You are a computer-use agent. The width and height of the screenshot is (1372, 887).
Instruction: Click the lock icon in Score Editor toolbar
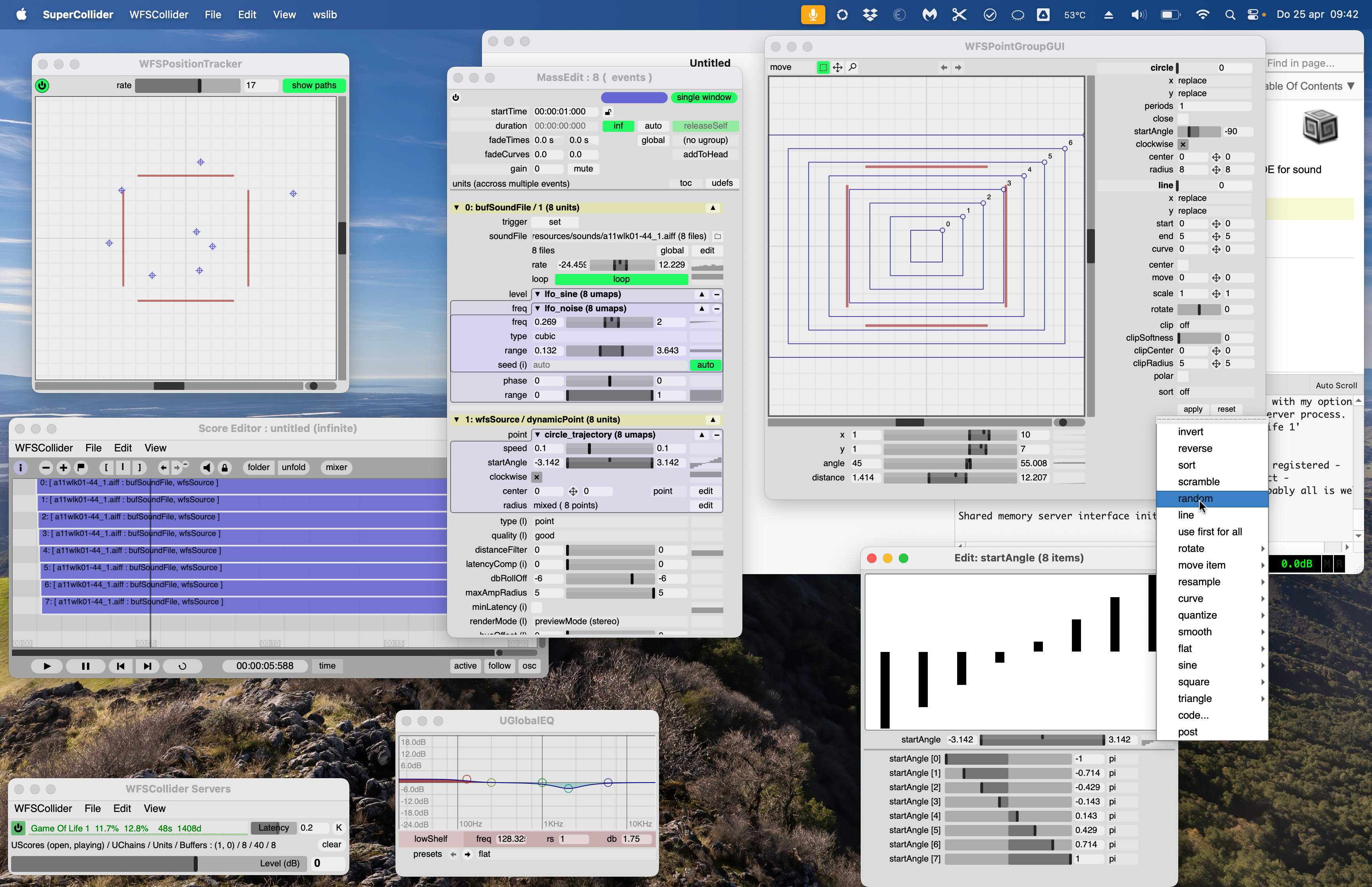click(225, 467)
